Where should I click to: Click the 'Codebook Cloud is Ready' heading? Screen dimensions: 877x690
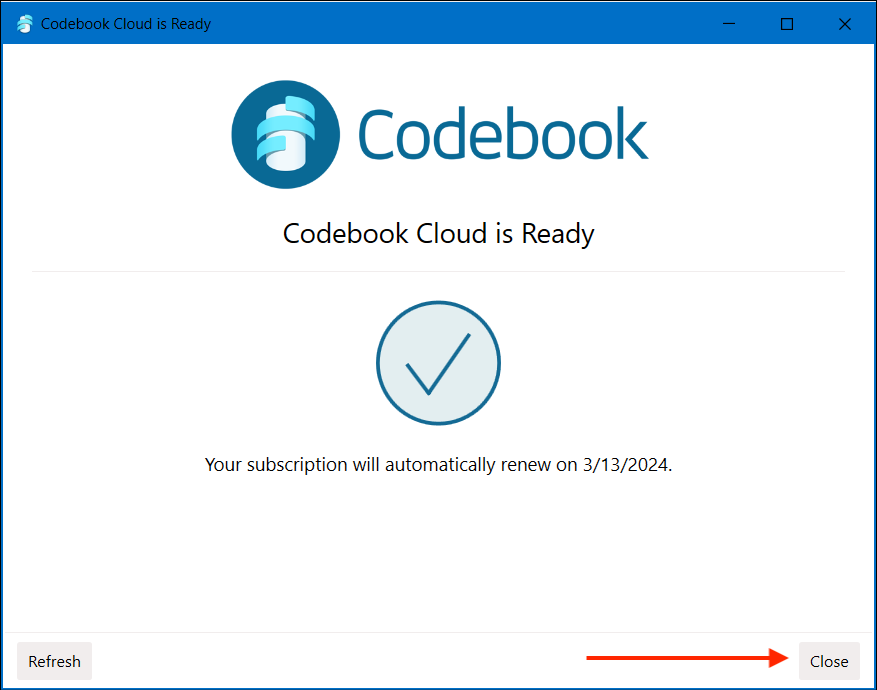coord(438,234)
